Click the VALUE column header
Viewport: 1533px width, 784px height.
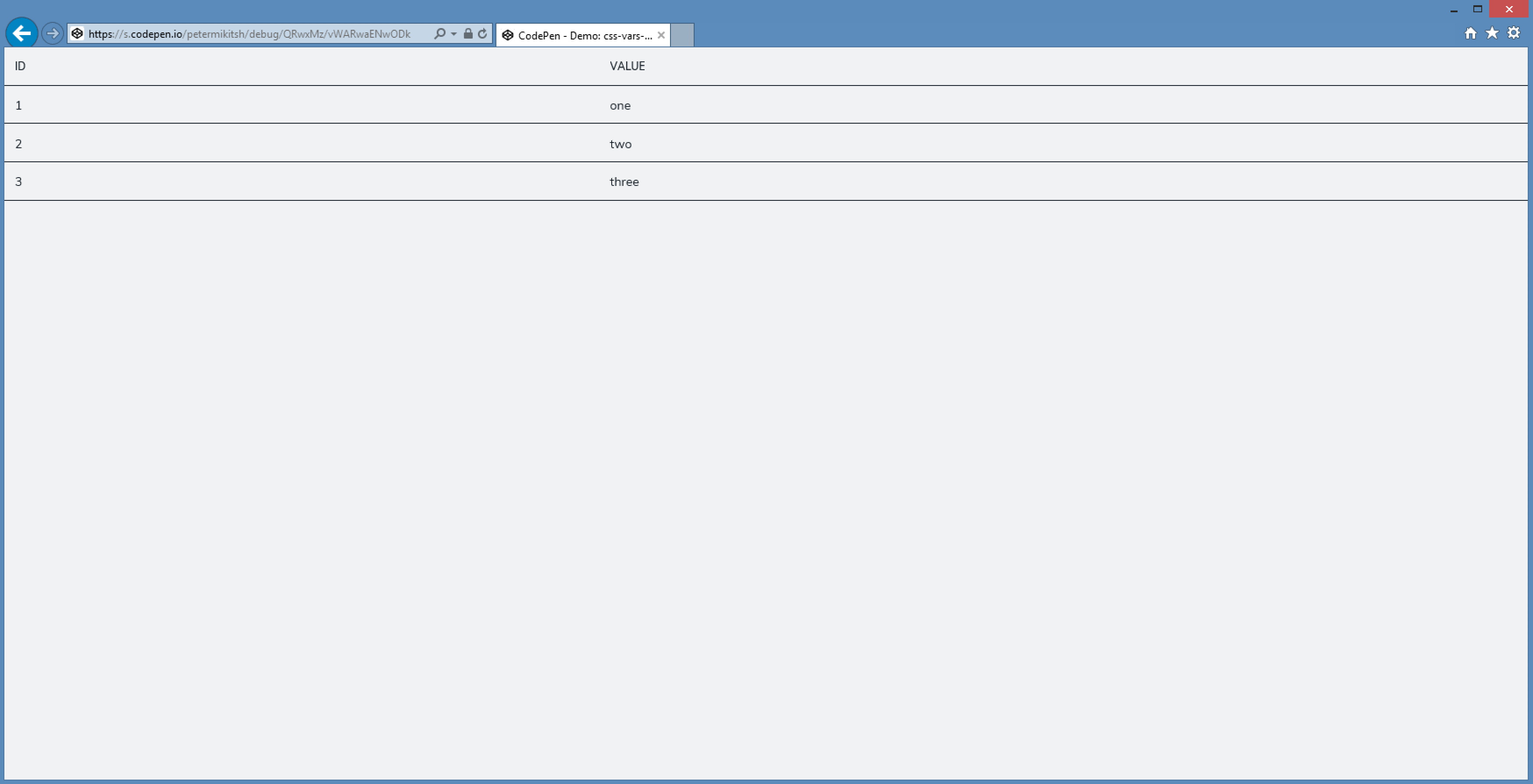[627, 66]
